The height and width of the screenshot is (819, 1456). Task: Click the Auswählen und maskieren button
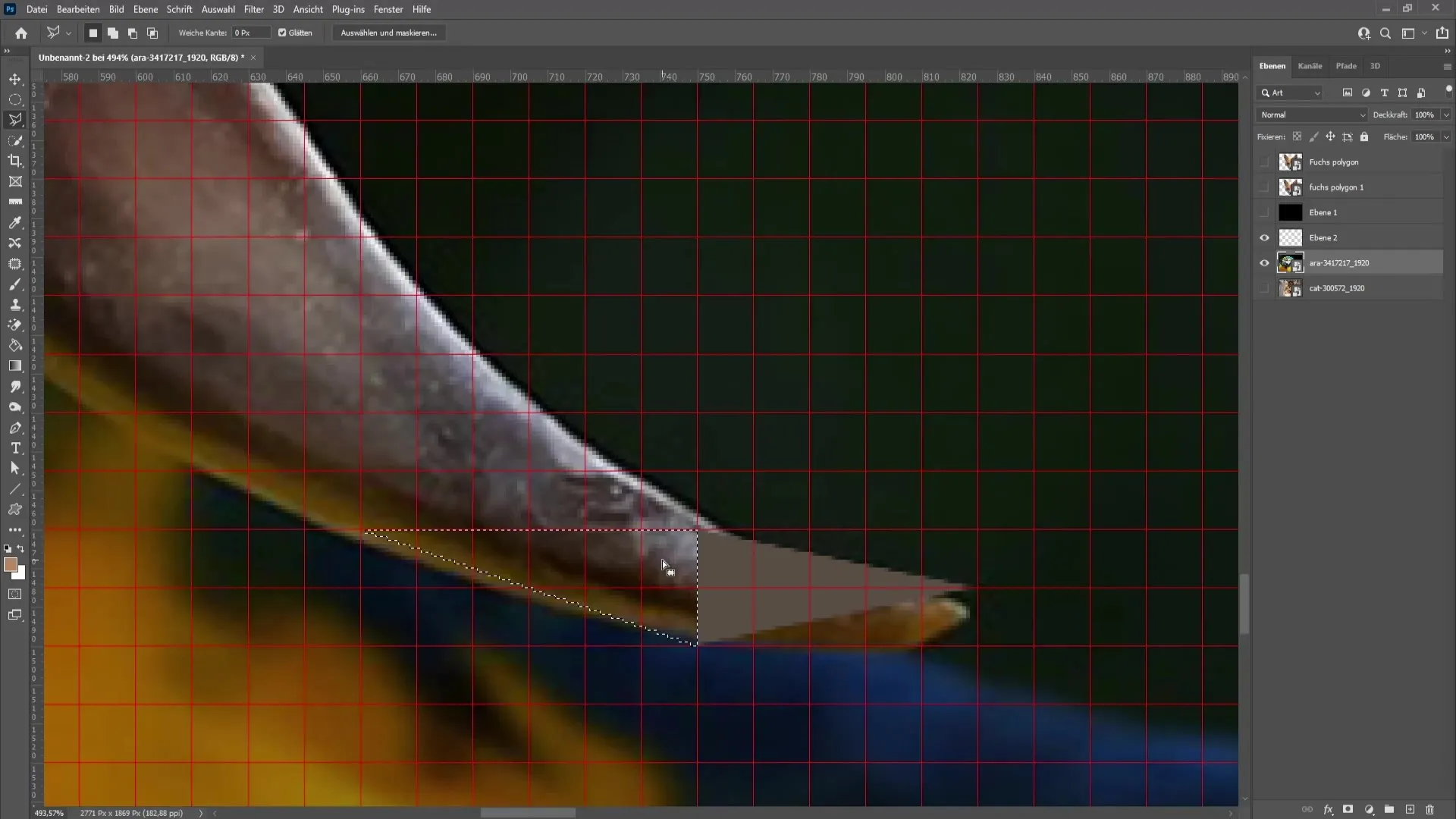coord(389,33)
